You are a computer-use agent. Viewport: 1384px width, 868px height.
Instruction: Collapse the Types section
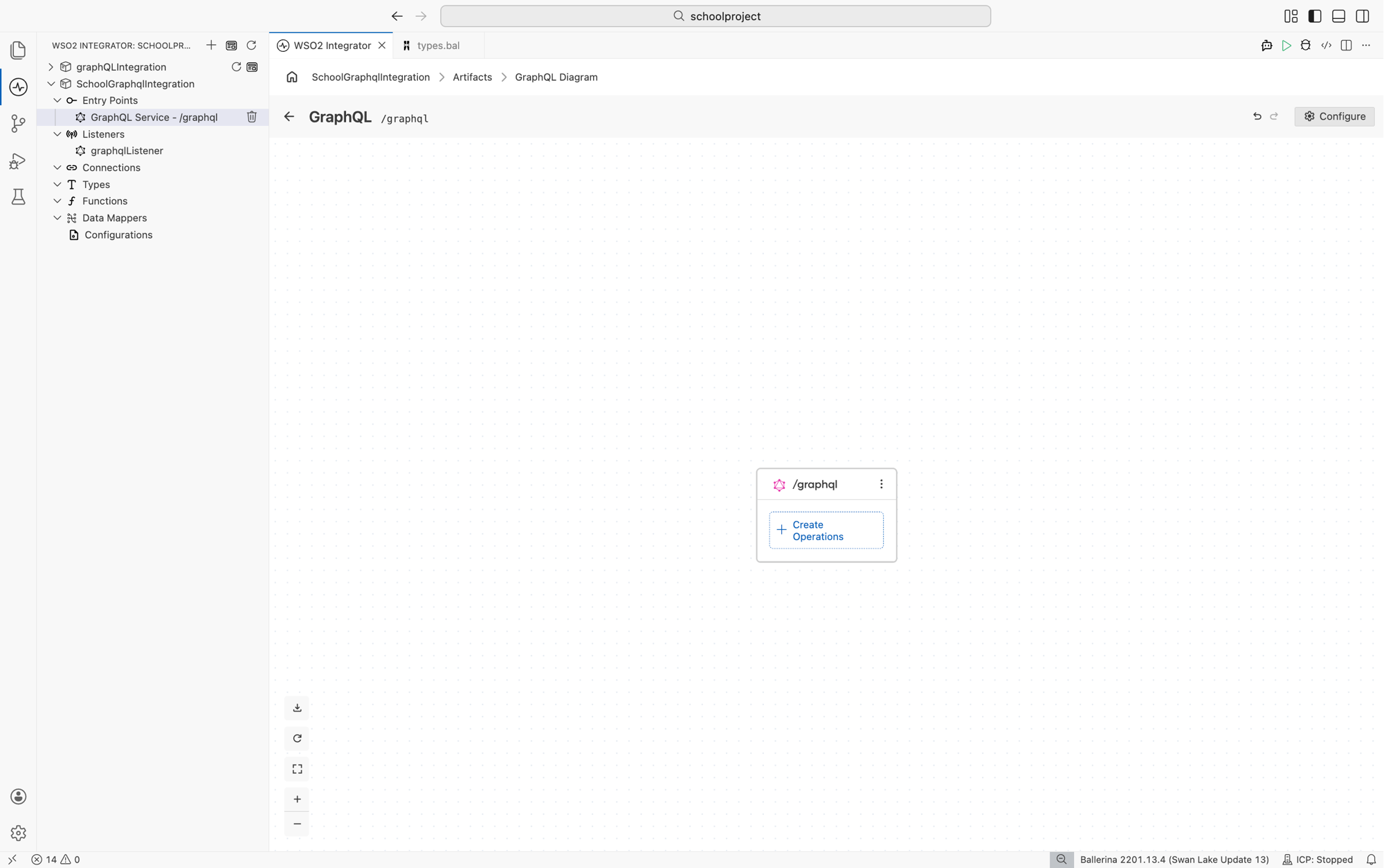(x=57, y=185)
